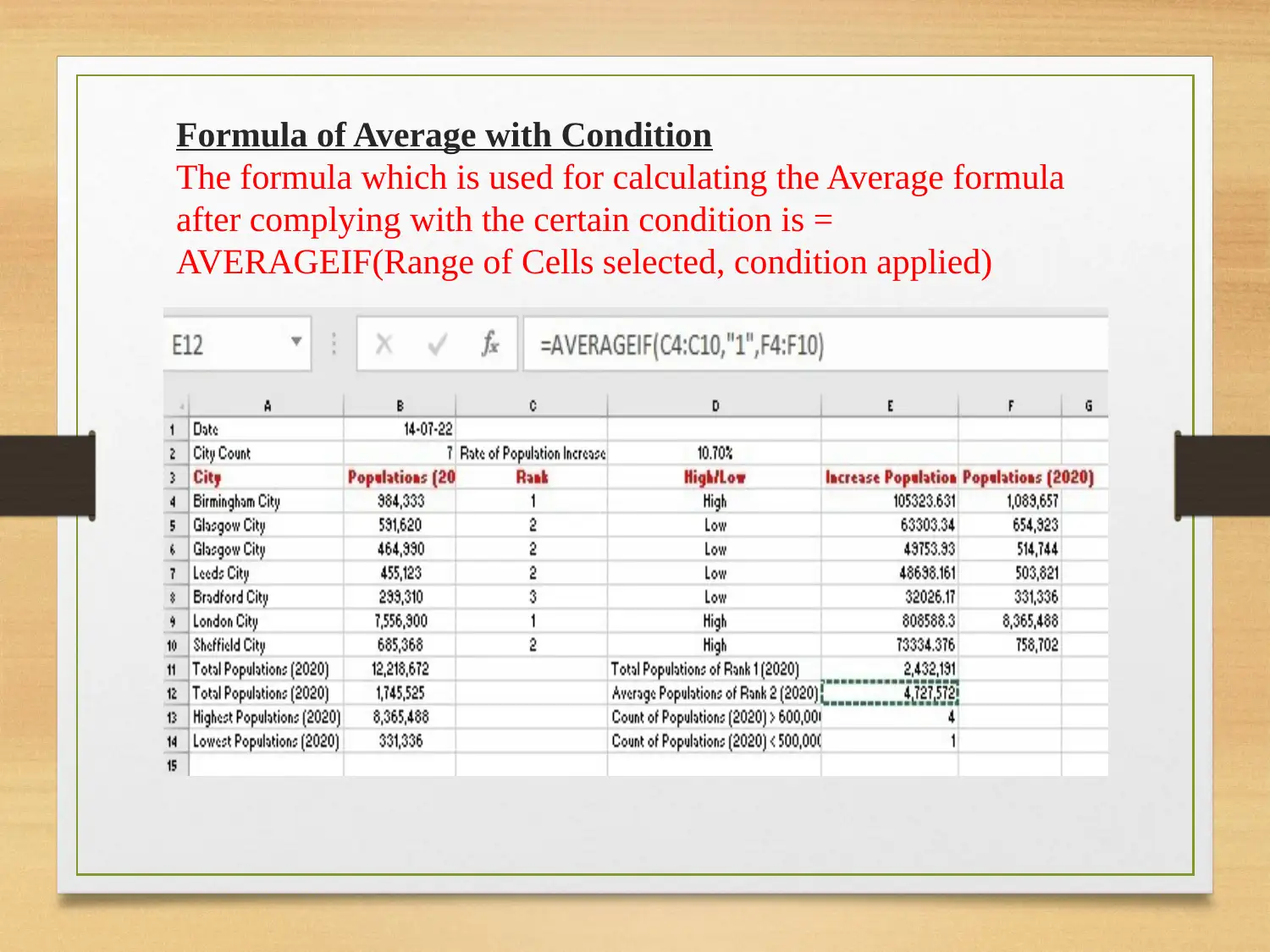Screen dimensions: 1270x952
Task: Click lowest population value 331,336 in column B
Action: [x=400, y=741]
